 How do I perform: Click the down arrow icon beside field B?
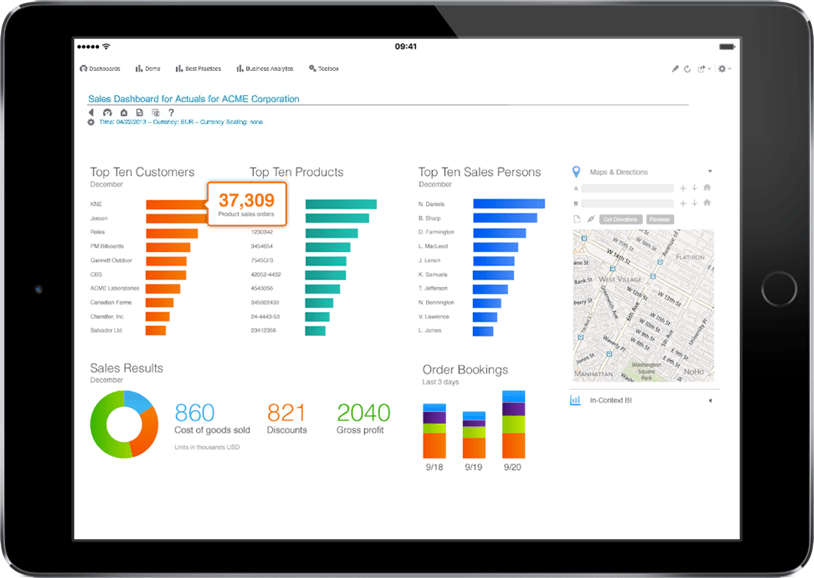[695, 203]
